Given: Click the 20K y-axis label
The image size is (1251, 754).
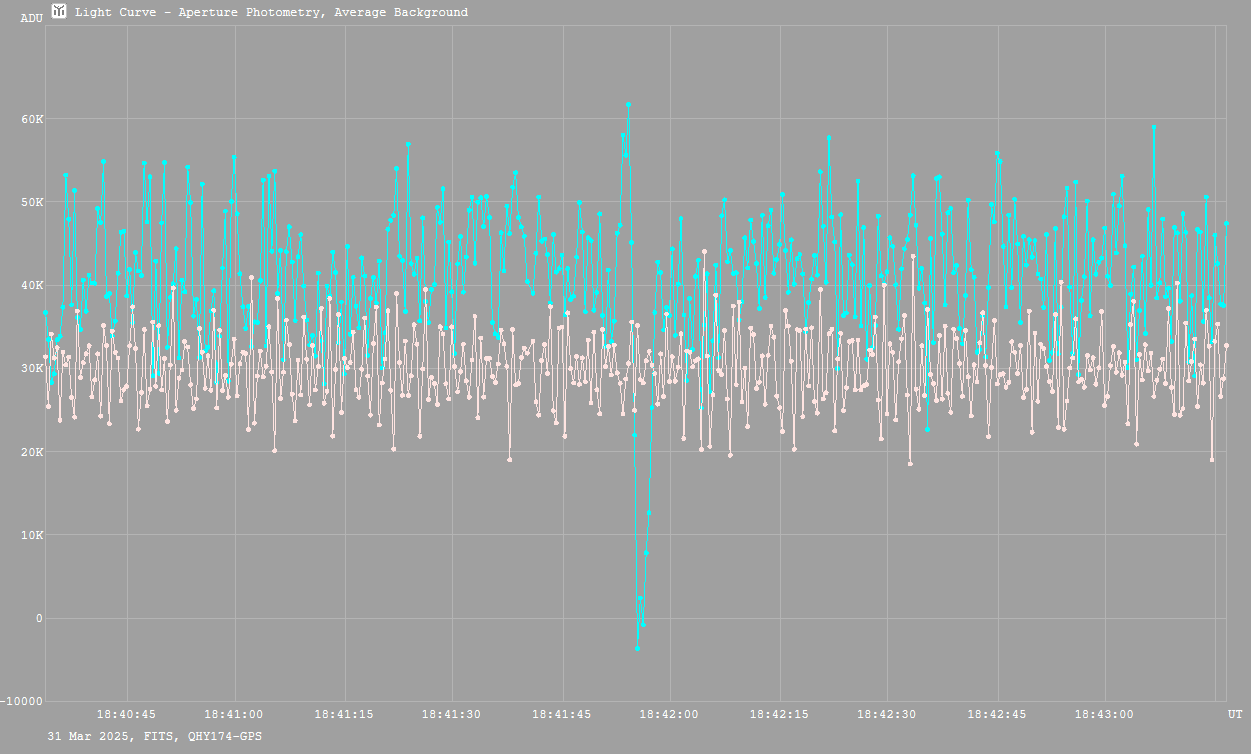Looking at the screenshot, I should (32, 452).
